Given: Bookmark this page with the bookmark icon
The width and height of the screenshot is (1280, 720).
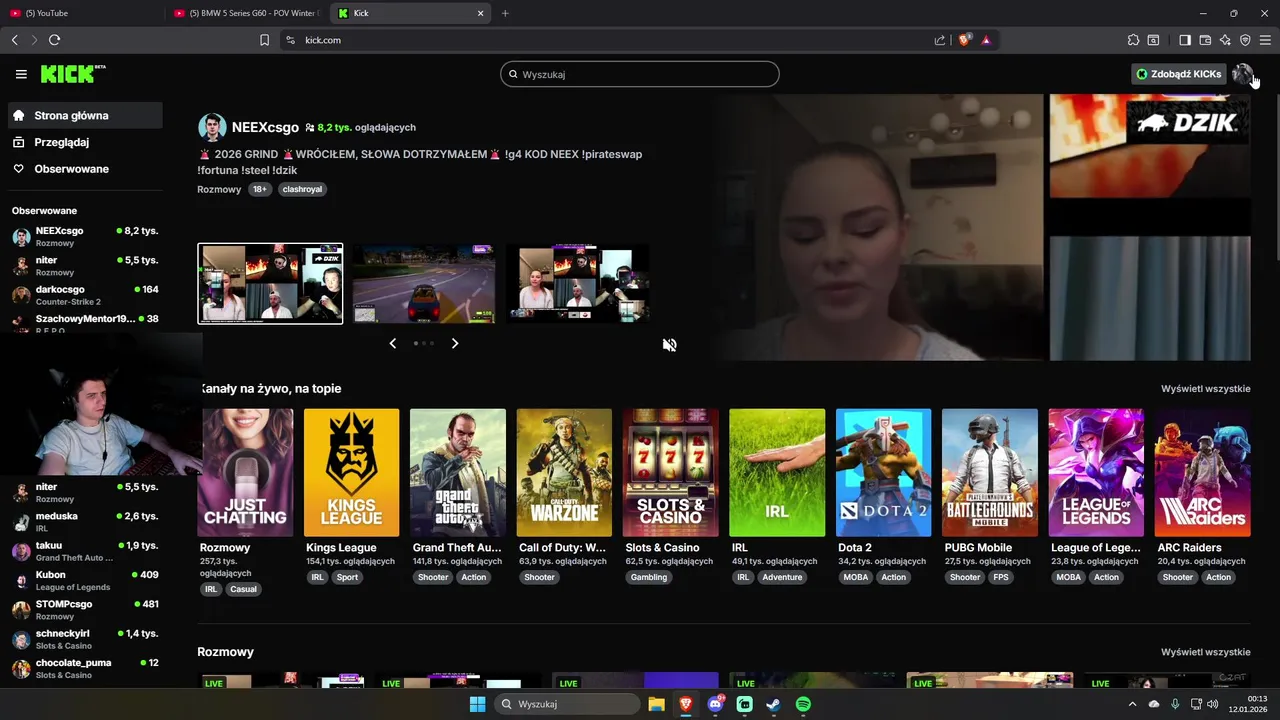Looking at the screenshot, I should (264, 40).
